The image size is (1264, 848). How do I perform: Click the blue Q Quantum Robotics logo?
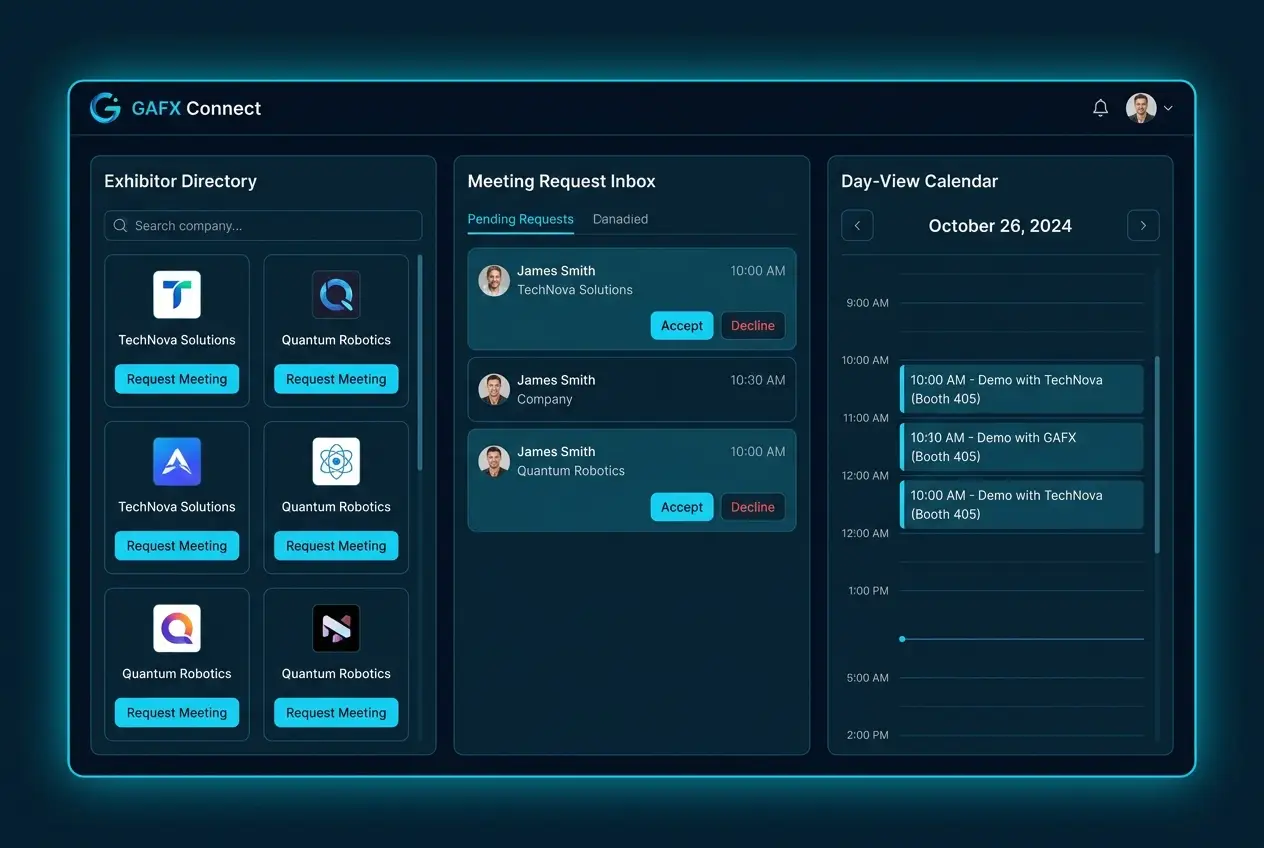336,295
